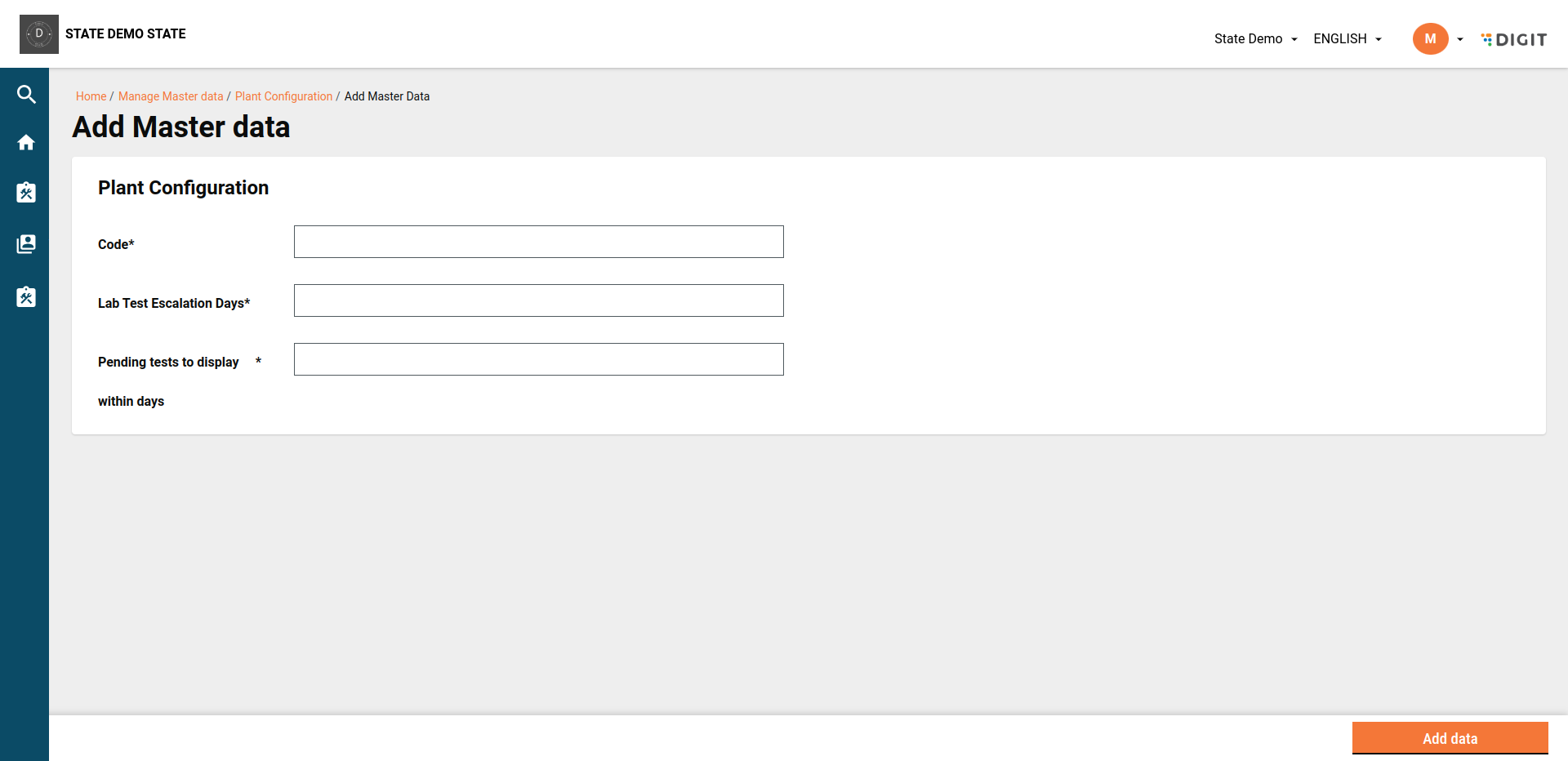Navigate to the Home breadcrumb link
This screenshot has width=1568, height=761.
tap(91, 96)
